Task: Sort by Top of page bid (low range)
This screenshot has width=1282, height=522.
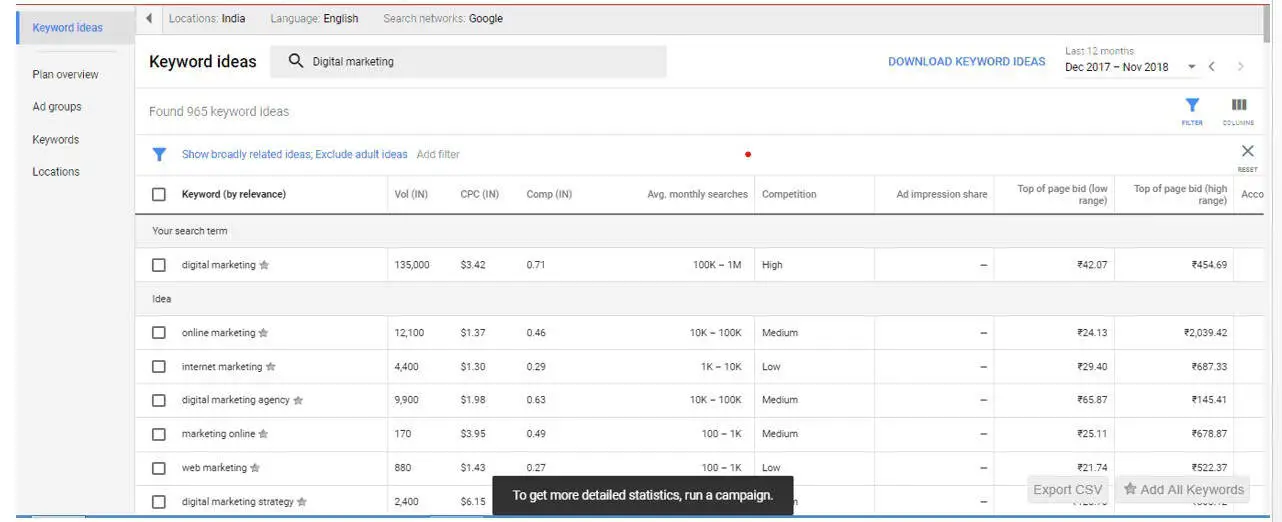Action: (x=1062, y=195)
